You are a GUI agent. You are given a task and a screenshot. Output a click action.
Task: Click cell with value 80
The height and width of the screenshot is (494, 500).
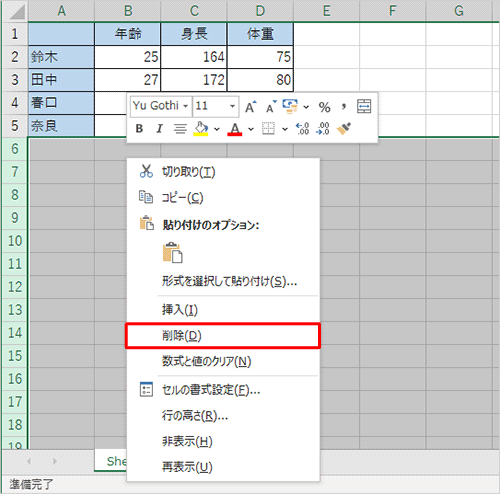pyautogui.click(x=260, y=80)
